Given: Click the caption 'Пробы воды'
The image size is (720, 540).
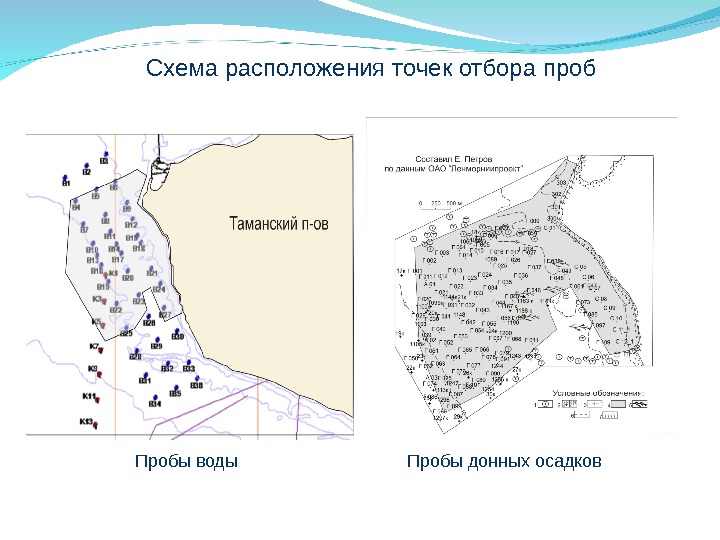Looking at the screenshot, I should [186, 461].
